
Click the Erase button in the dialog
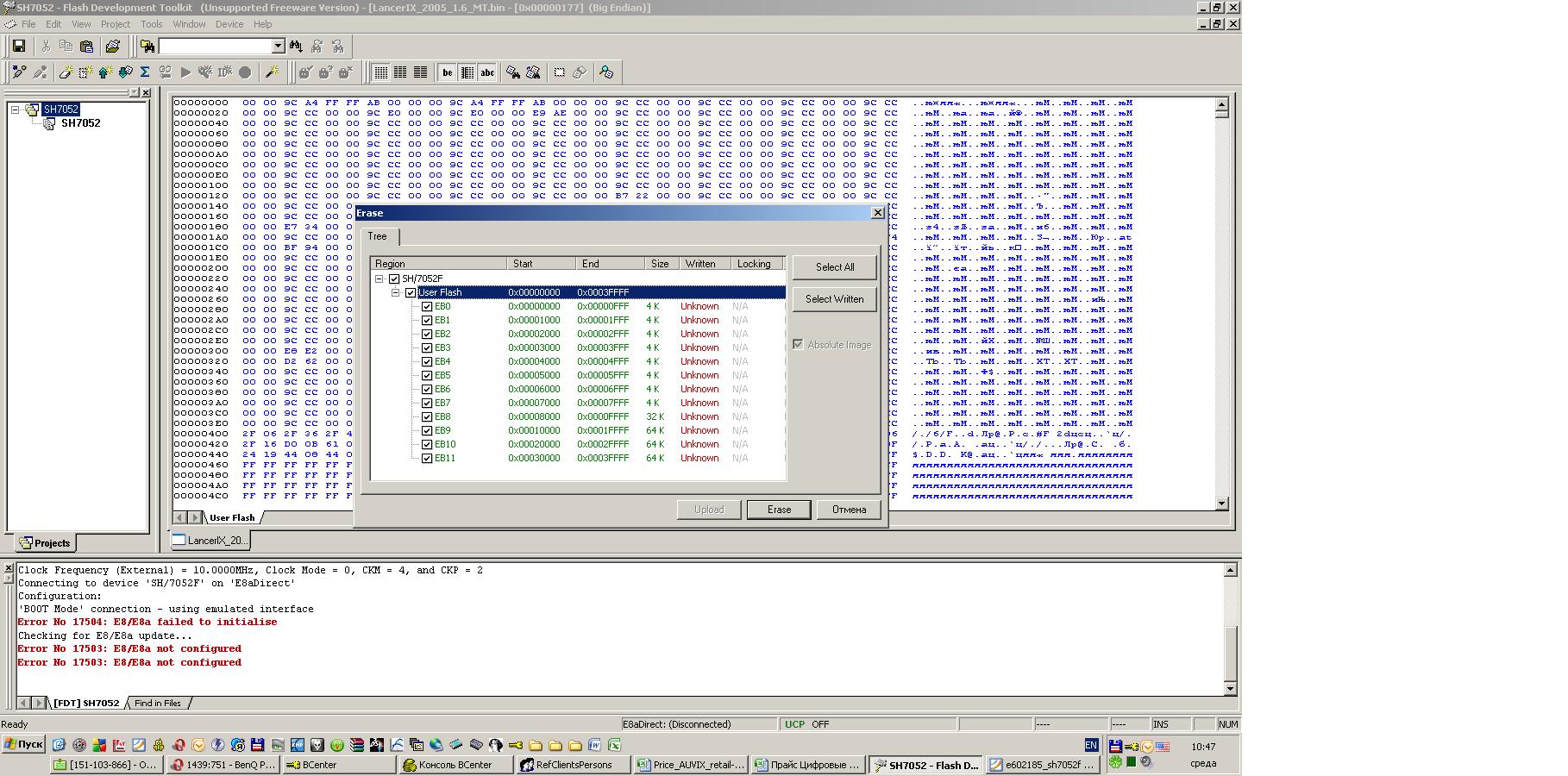click(779, 510)
